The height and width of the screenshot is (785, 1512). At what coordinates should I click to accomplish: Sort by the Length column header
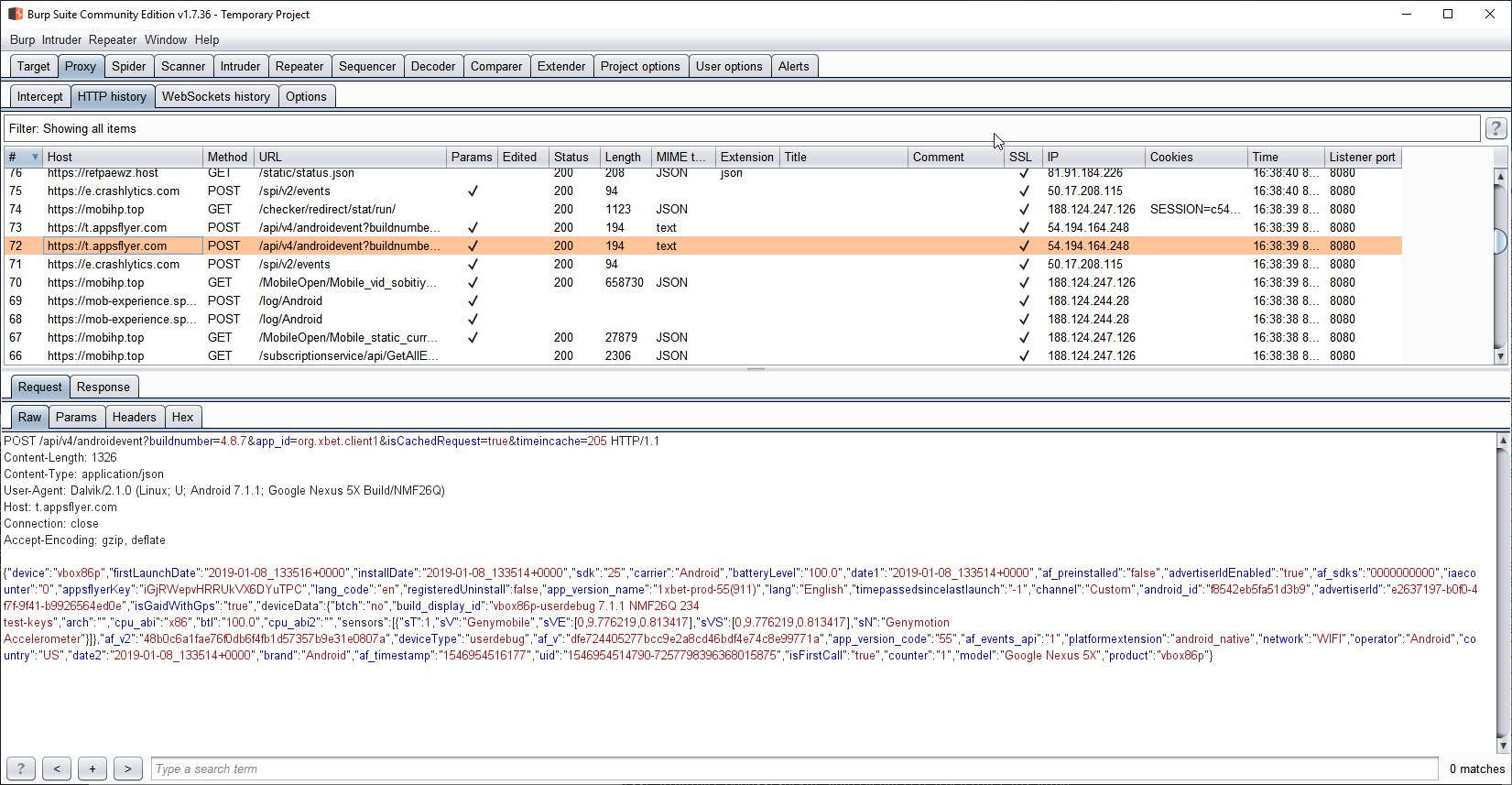[x=625, y=157]
